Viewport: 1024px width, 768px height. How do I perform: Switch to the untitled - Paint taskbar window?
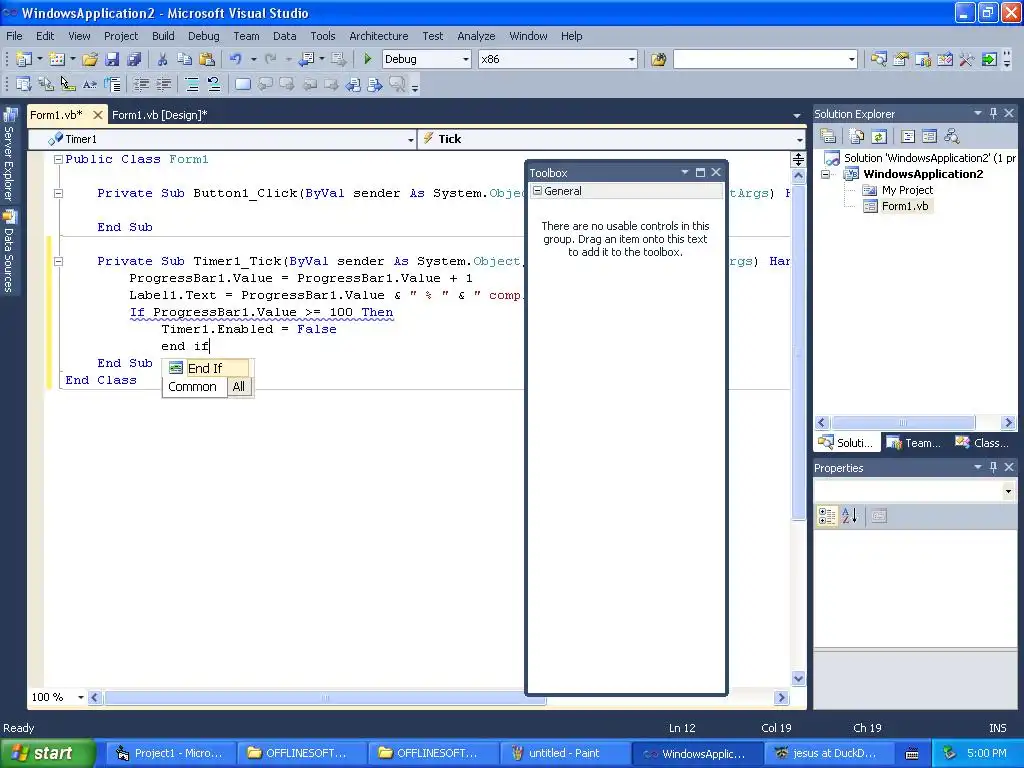[564, 753]
